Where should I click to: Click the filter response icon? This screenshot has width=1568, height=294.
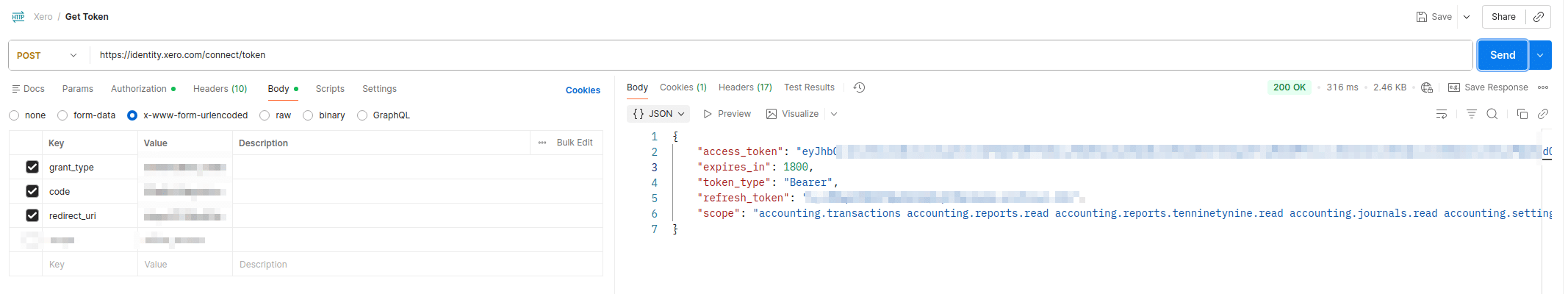click(1471, 114)
